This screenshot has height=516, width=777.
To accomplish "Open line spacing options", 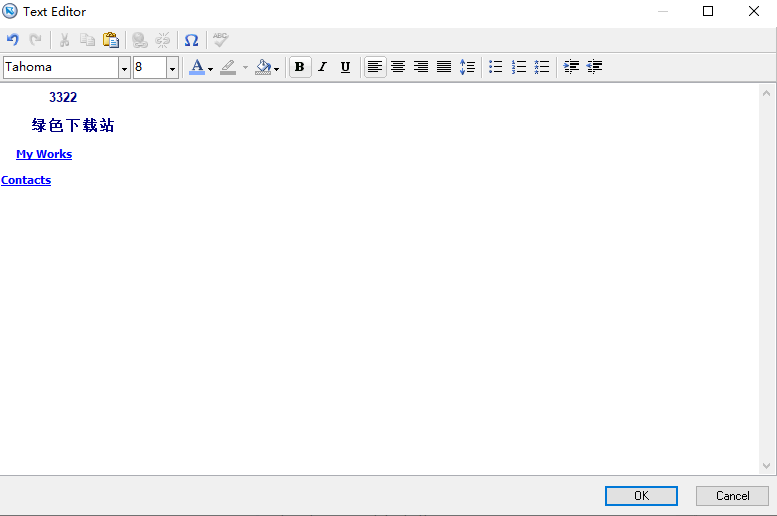I will [467, 67].
